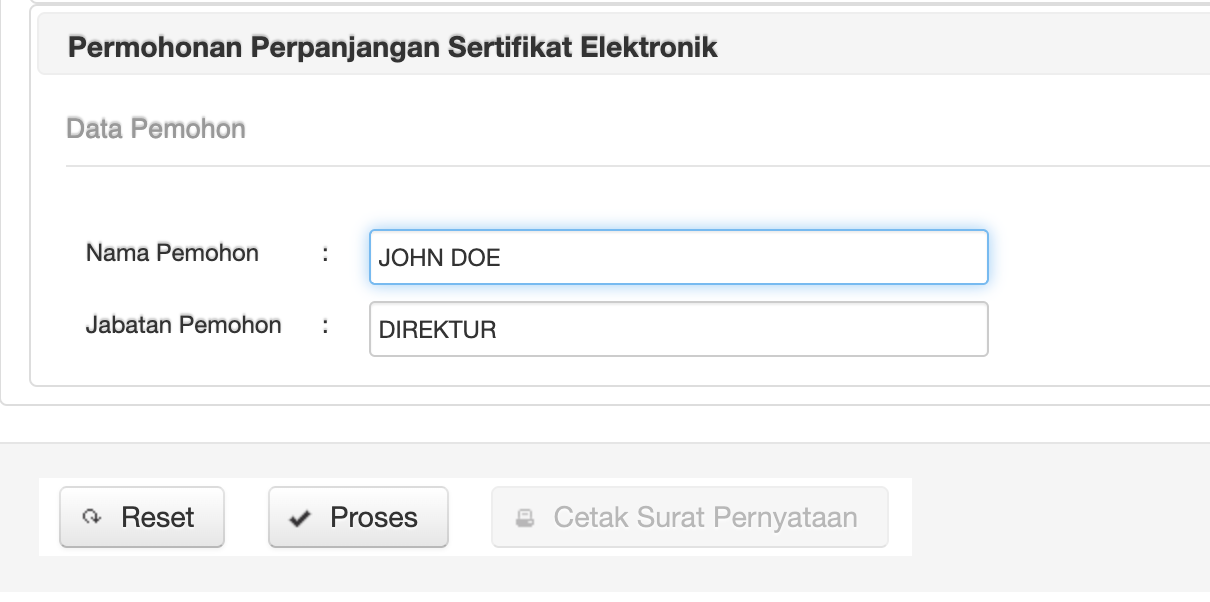1210x602 pixels.
Task: Clear the form using Reset
Action: (141, 517)
